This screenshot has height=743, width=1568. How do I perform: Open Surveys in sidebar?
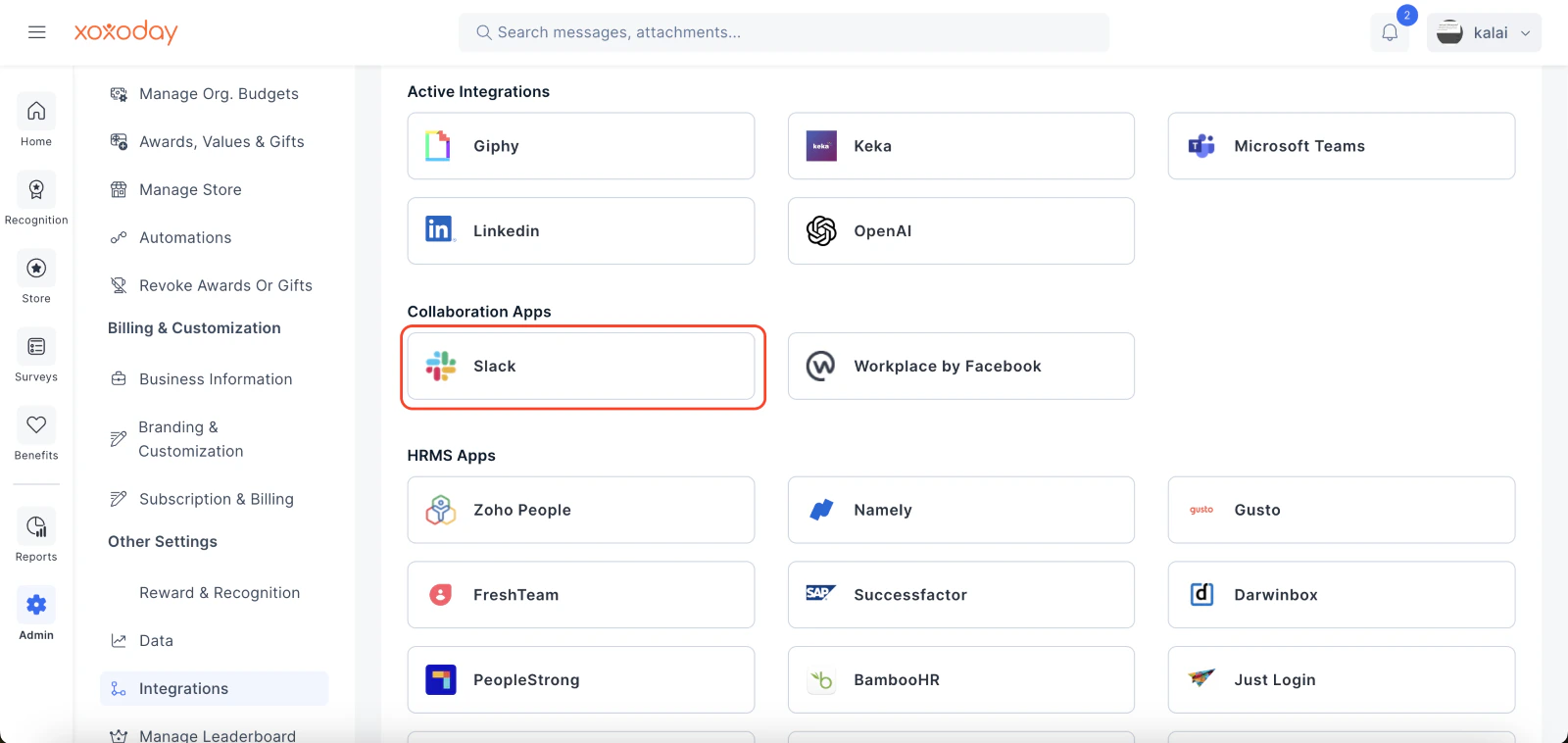coord(36,356)
